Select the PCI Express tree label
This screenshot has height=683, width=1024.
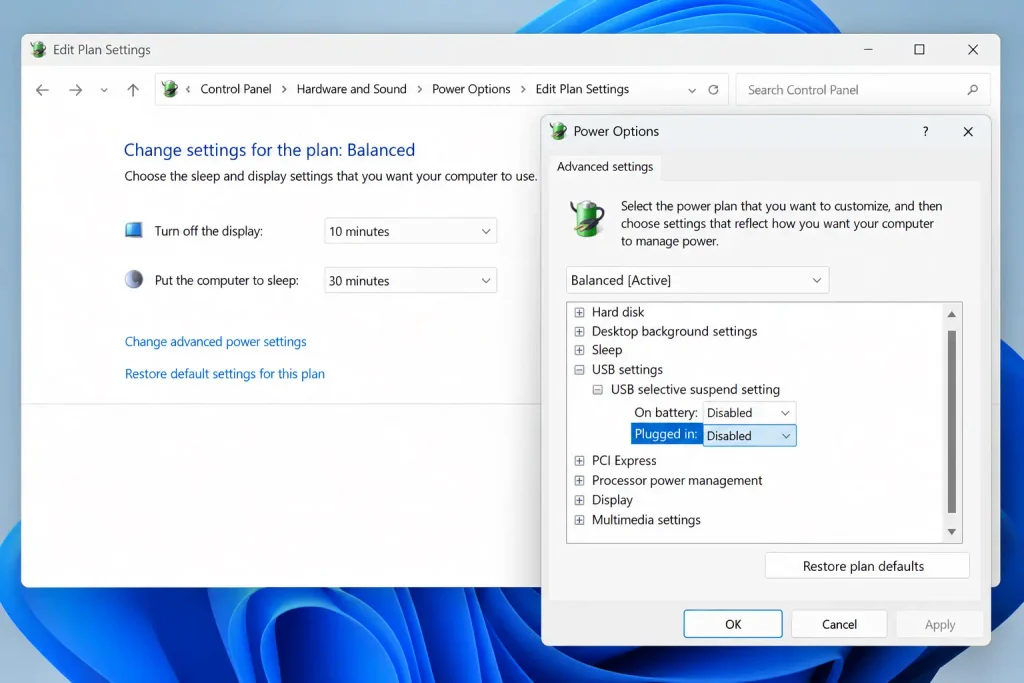click(x=624, y=460)
